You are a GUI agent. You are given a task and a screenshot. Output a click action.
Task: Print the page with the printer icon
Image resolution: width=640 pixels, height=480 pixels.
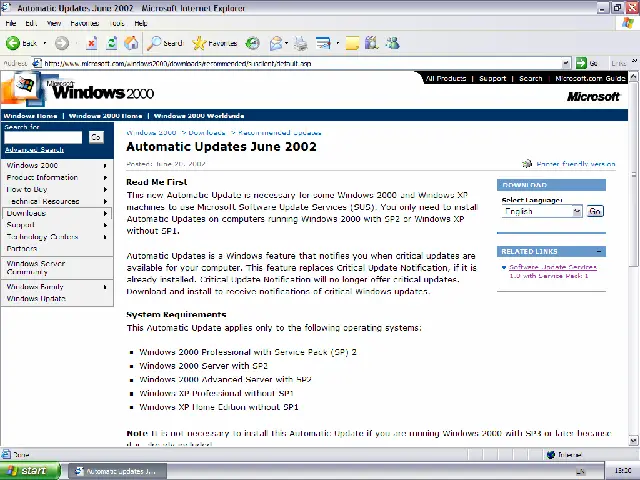(x=301, y=43)
